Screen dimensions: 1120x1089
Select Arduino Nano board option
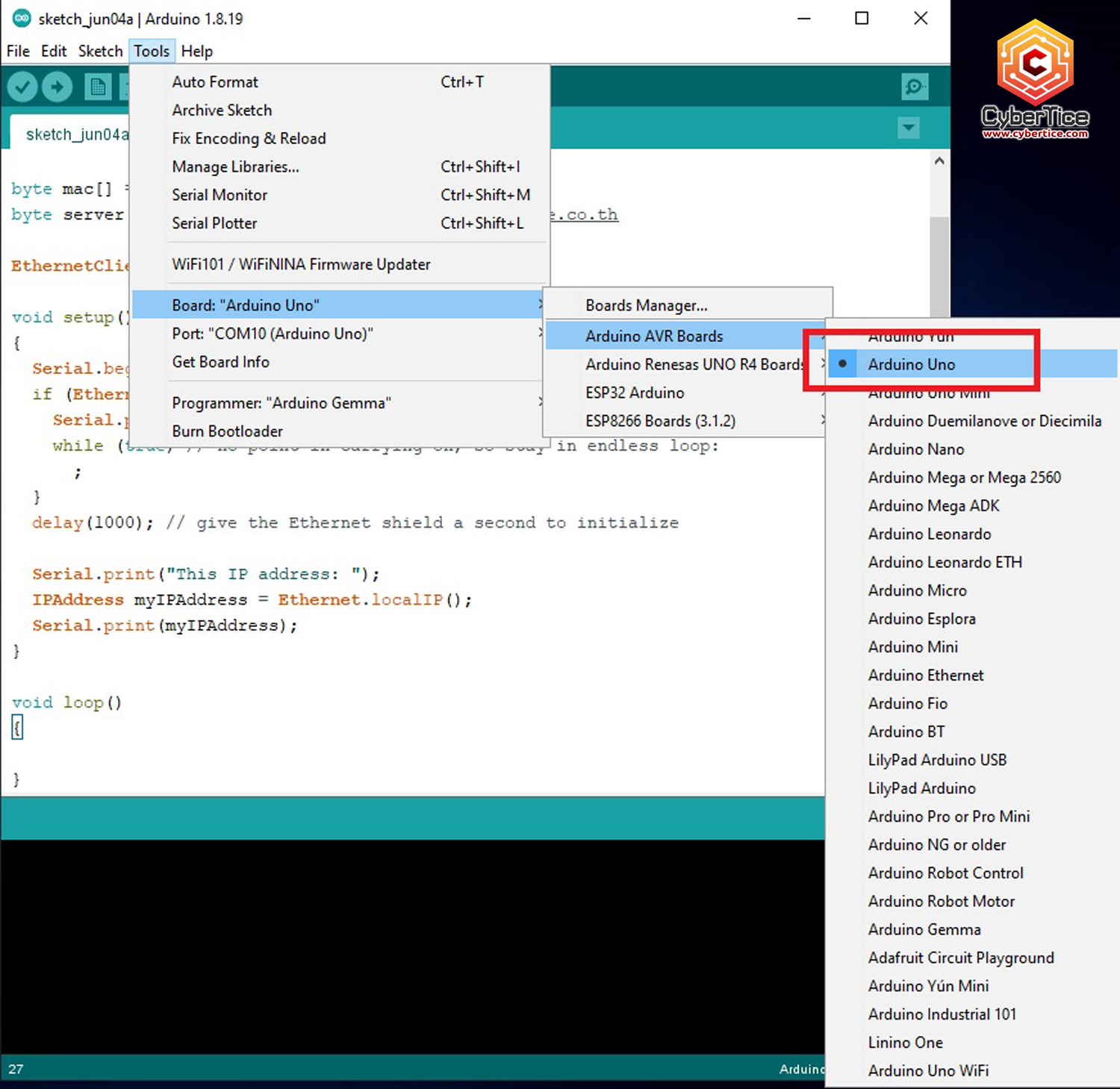915,449
